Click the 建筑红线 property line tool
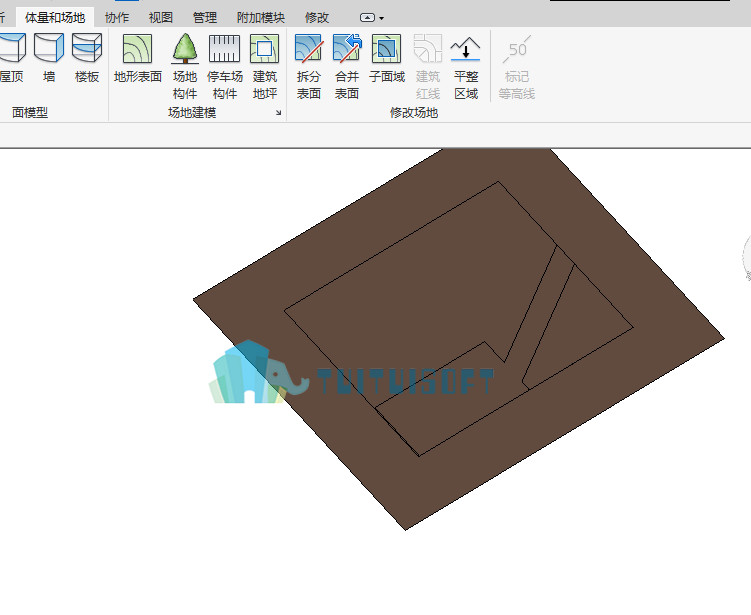Viewport: 751px width, 615px height. click(x=428, y=66)
